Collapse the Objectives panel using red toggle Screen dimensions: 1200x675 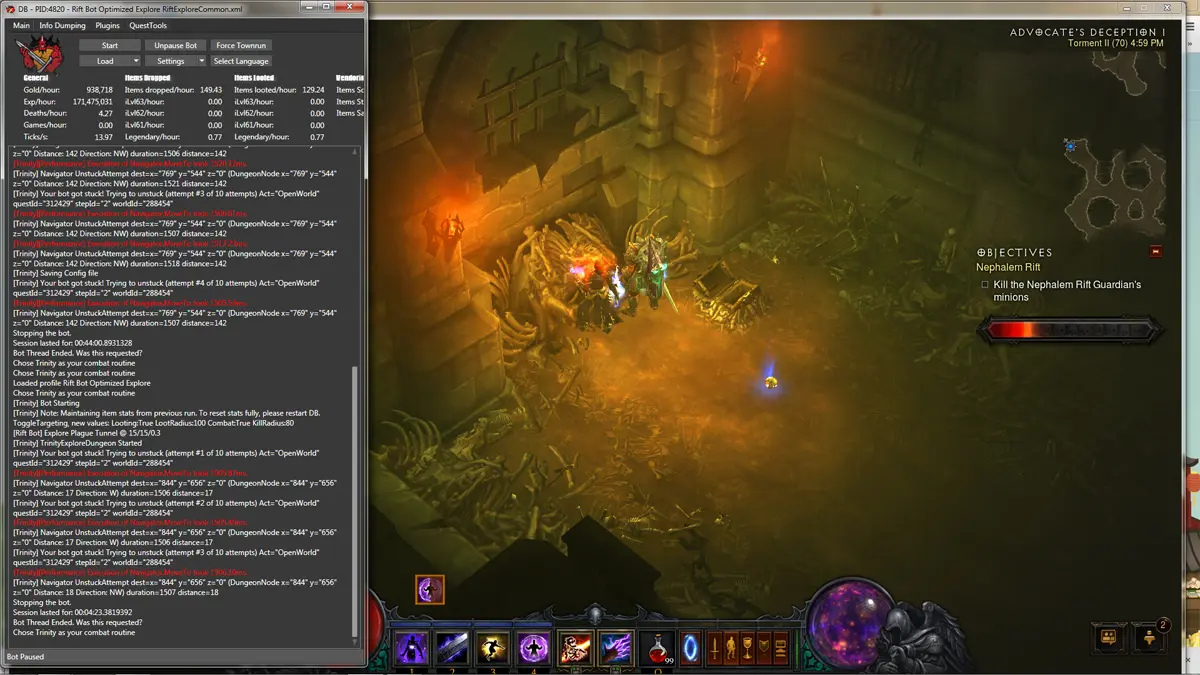click(1156, 252)
